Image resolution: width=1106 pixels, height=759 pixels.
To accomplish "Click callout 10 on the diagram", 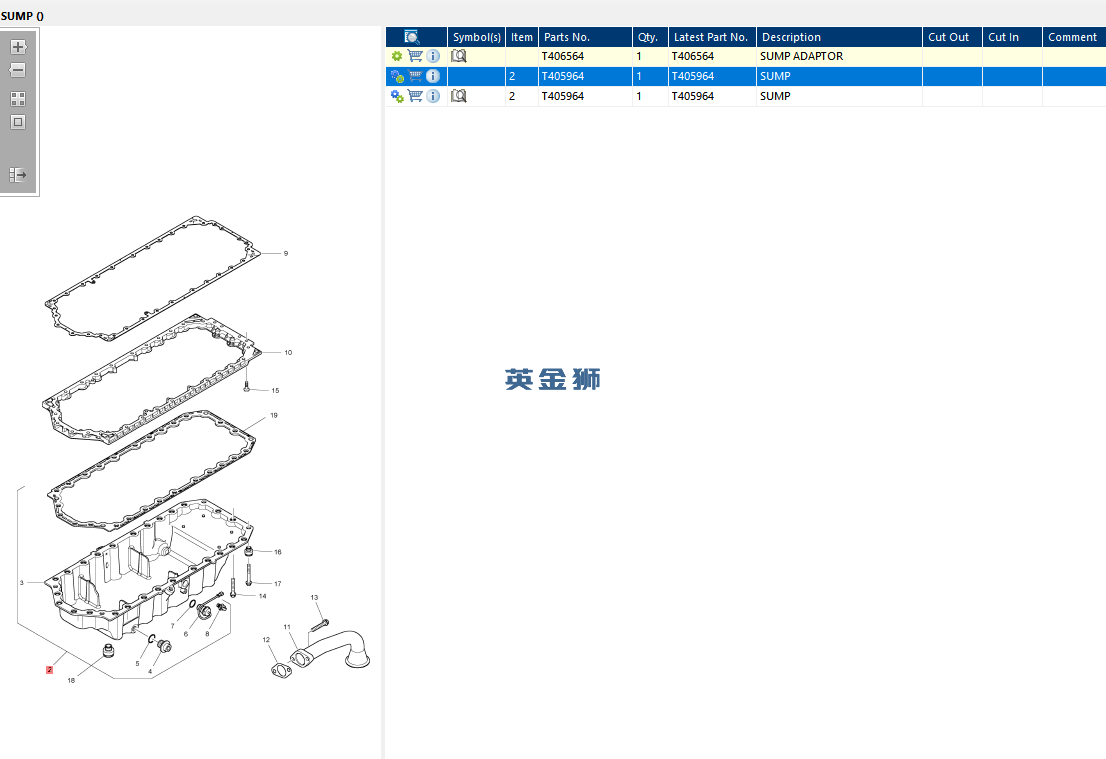I will coord(288,353).
